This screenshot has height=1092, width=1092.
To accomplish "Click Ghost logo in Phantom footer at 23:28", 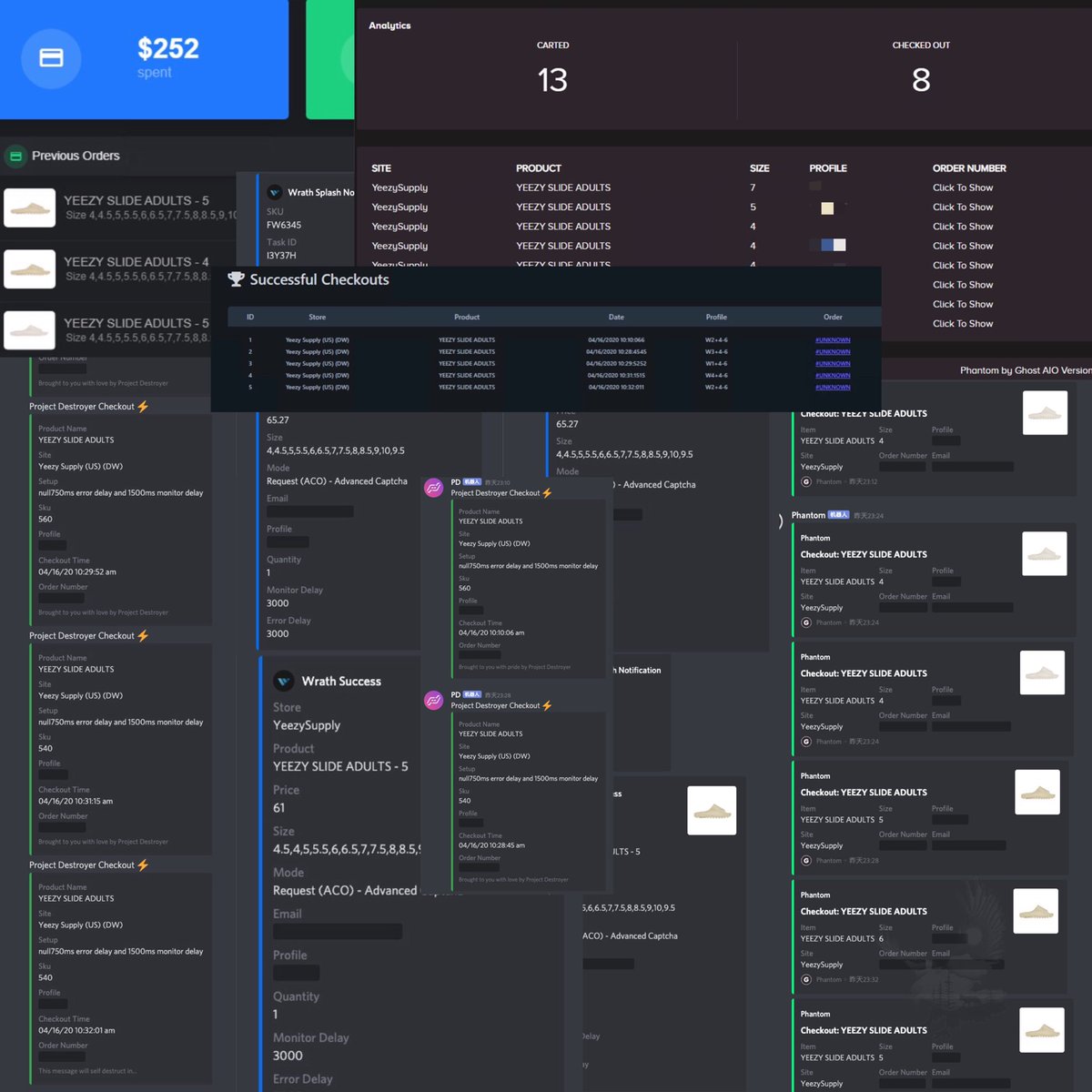I will (x=806, y=860).
